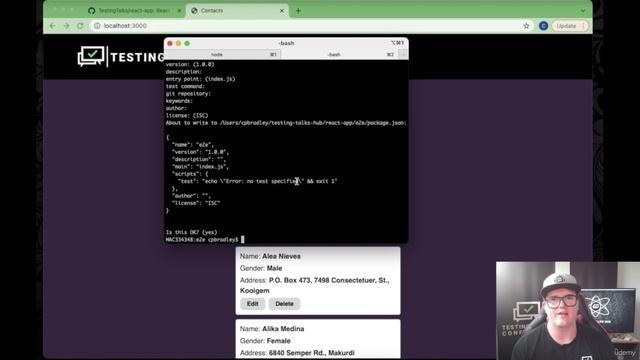Image resolution: width=640 pixels, height=360 pixels.
Task: Switch to the second bash terminal tab
Action: coord(339,54)
